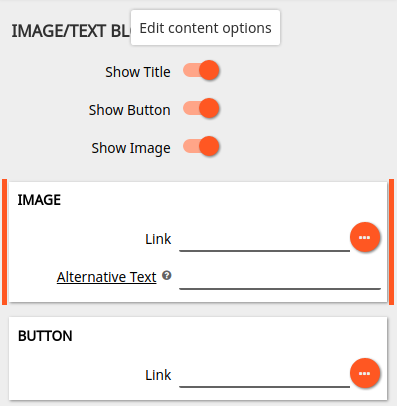Click the BUTTON section header
The height and width of the screenshot is (406, 397).
[x=45, y=336]
